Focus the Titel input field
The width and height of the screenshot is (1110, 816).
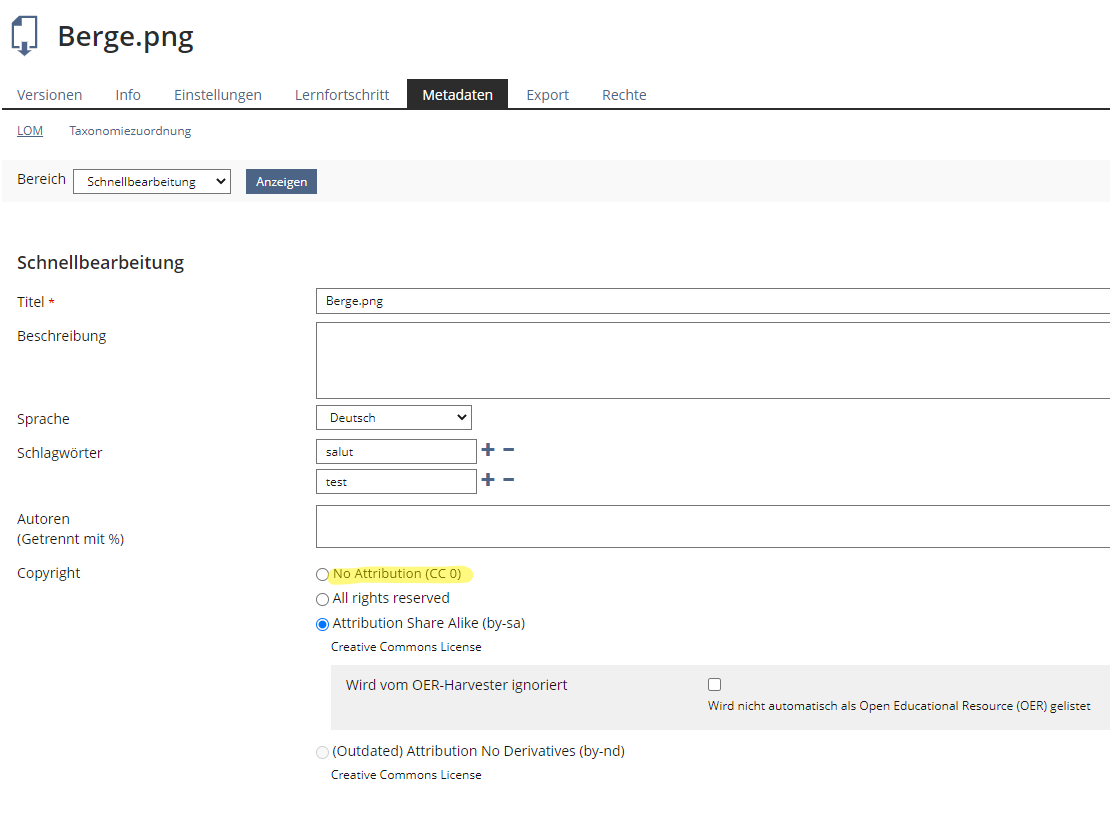tap(712, 301)
